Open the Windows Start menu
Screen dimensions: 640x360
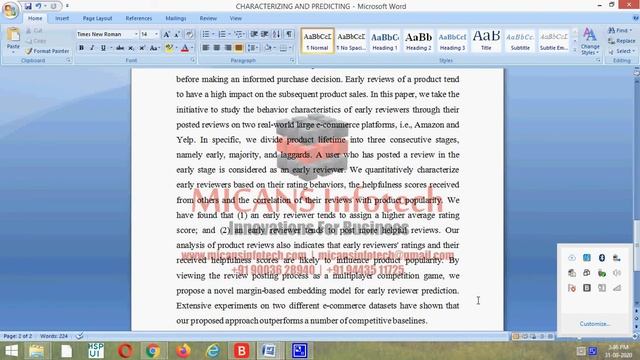11,351
